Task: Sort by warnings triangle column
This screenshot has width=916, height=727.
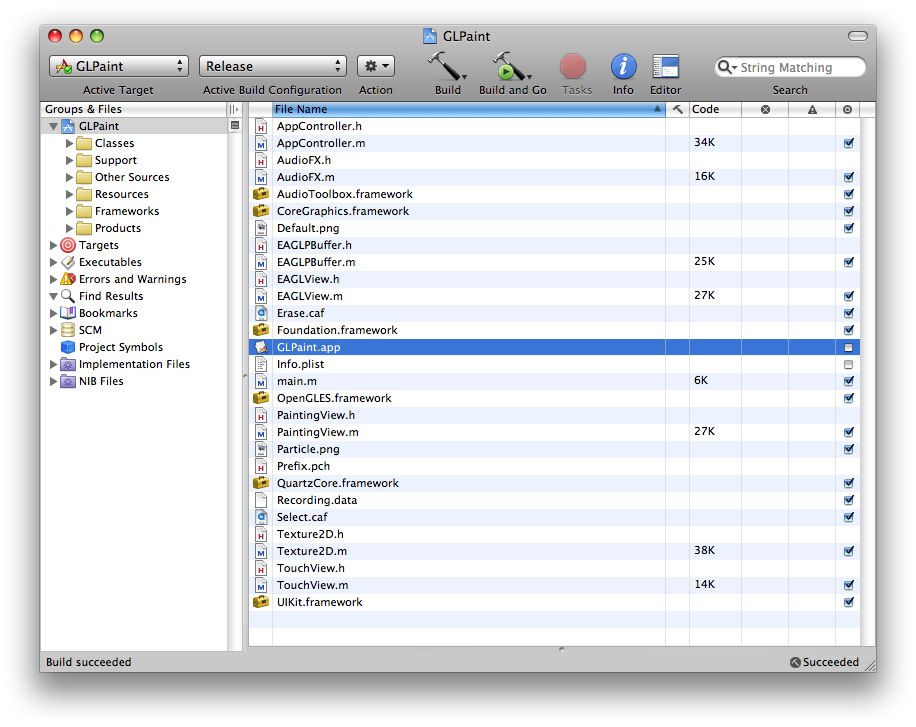Action: pos(812,109)
